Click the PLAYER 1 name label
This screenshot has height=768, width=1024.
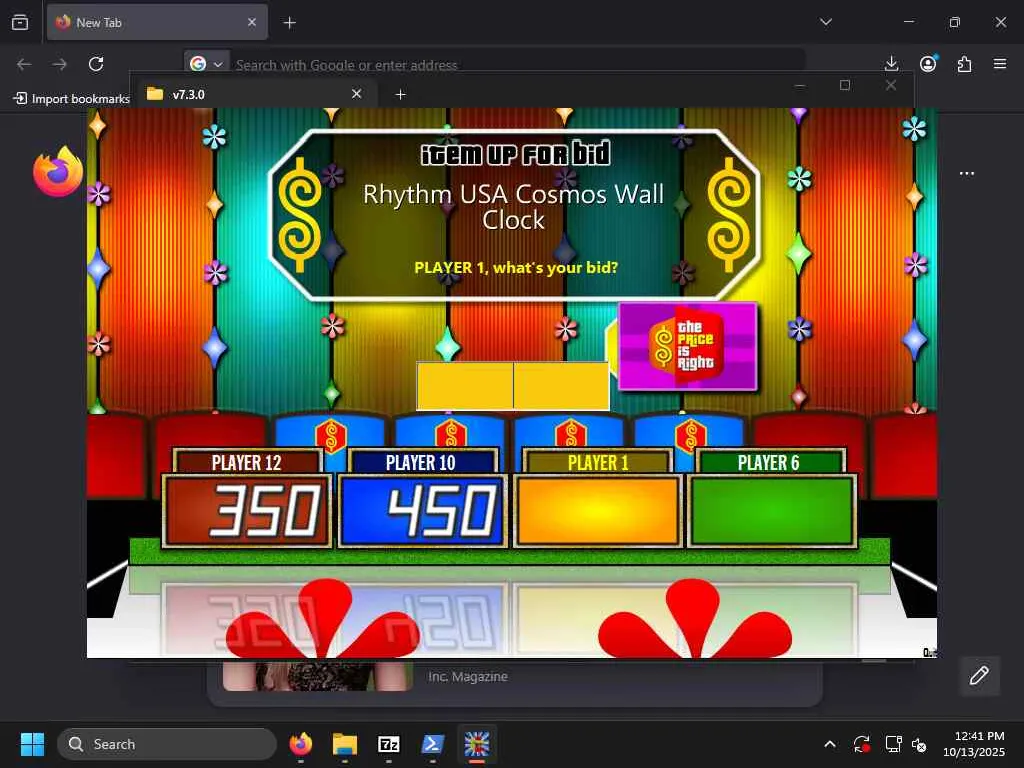(598, 462)
